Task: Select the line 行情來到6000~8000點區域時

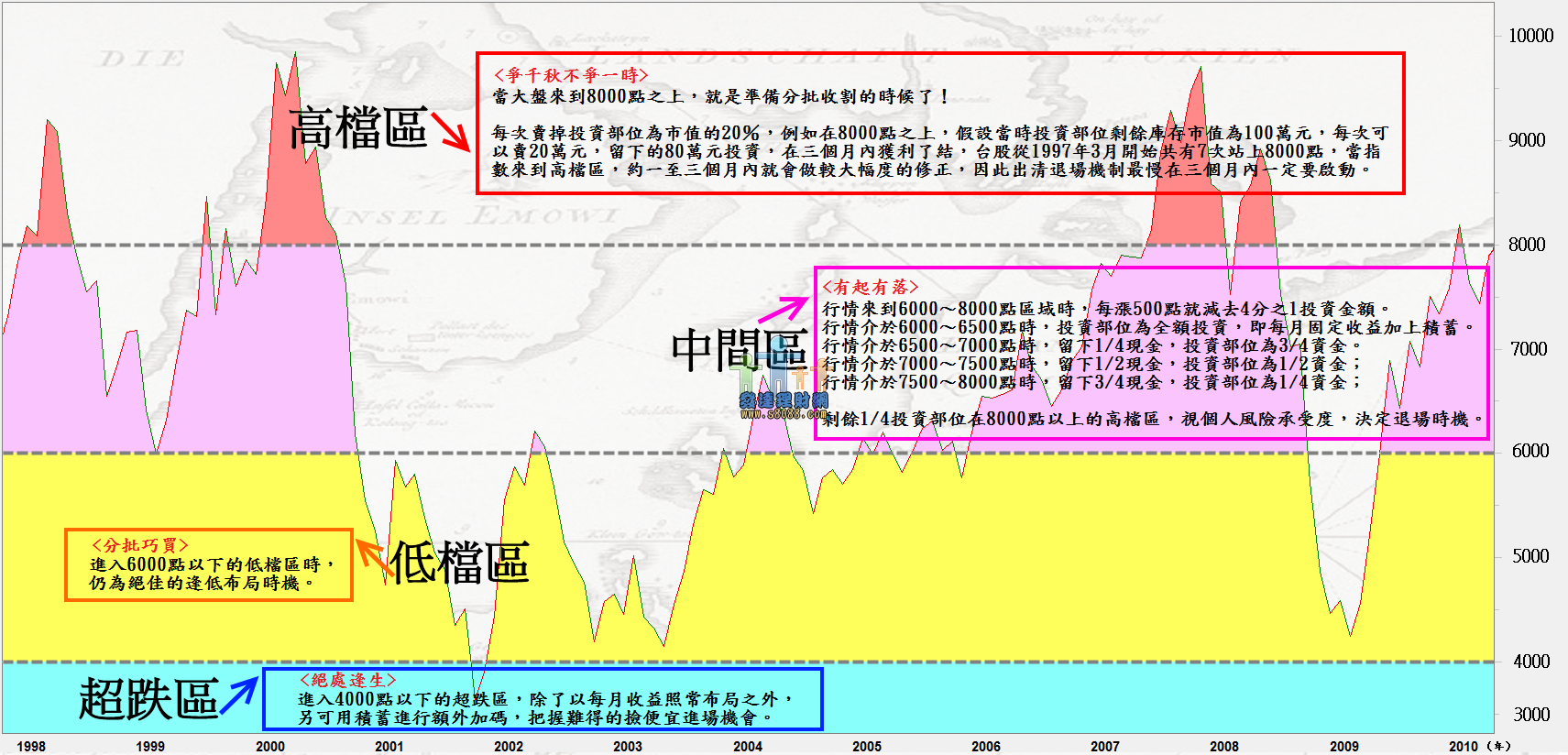Action: click(x=1106, y=309)
